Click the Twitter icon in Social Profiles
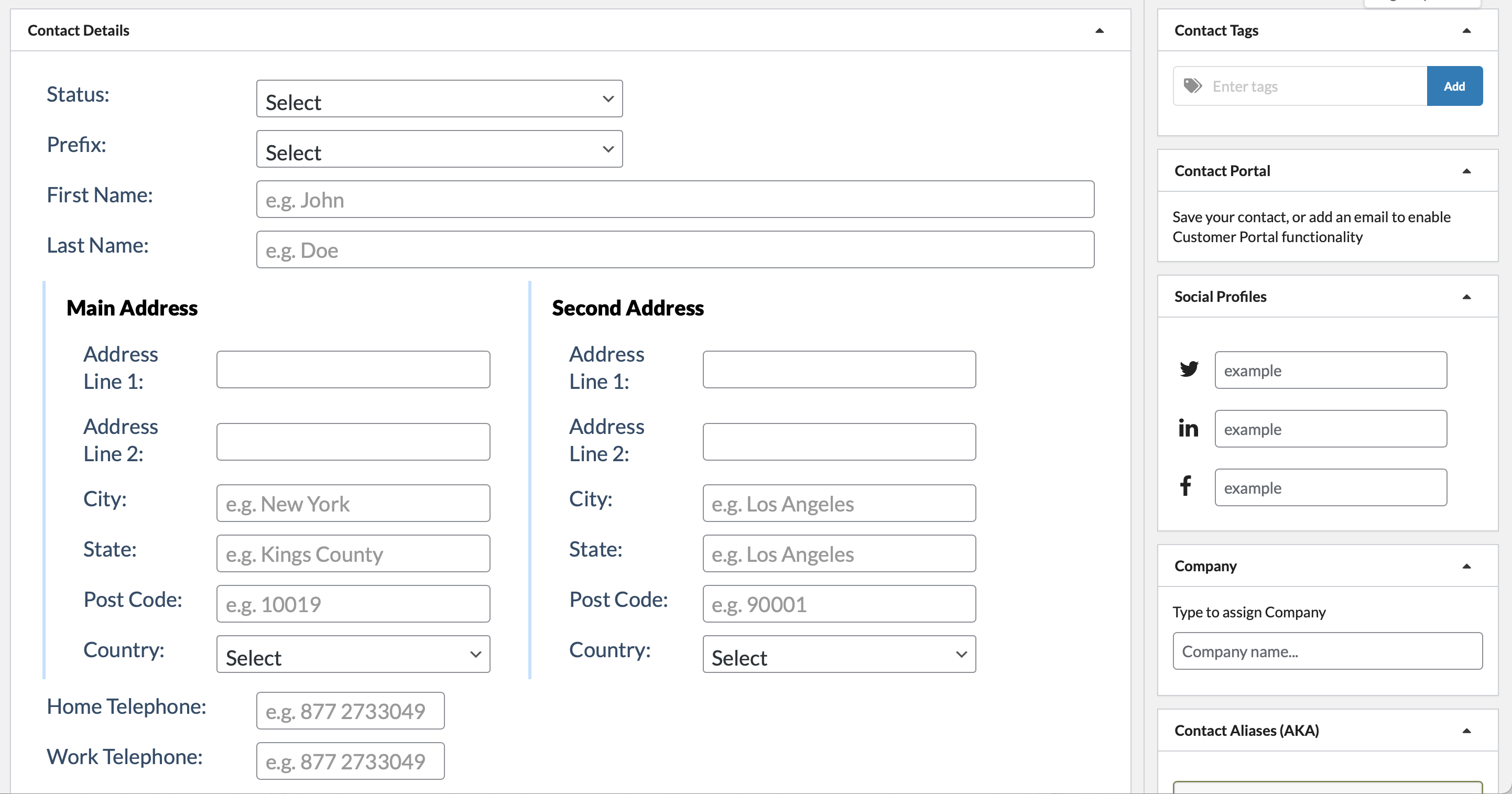 (1189, 369)
